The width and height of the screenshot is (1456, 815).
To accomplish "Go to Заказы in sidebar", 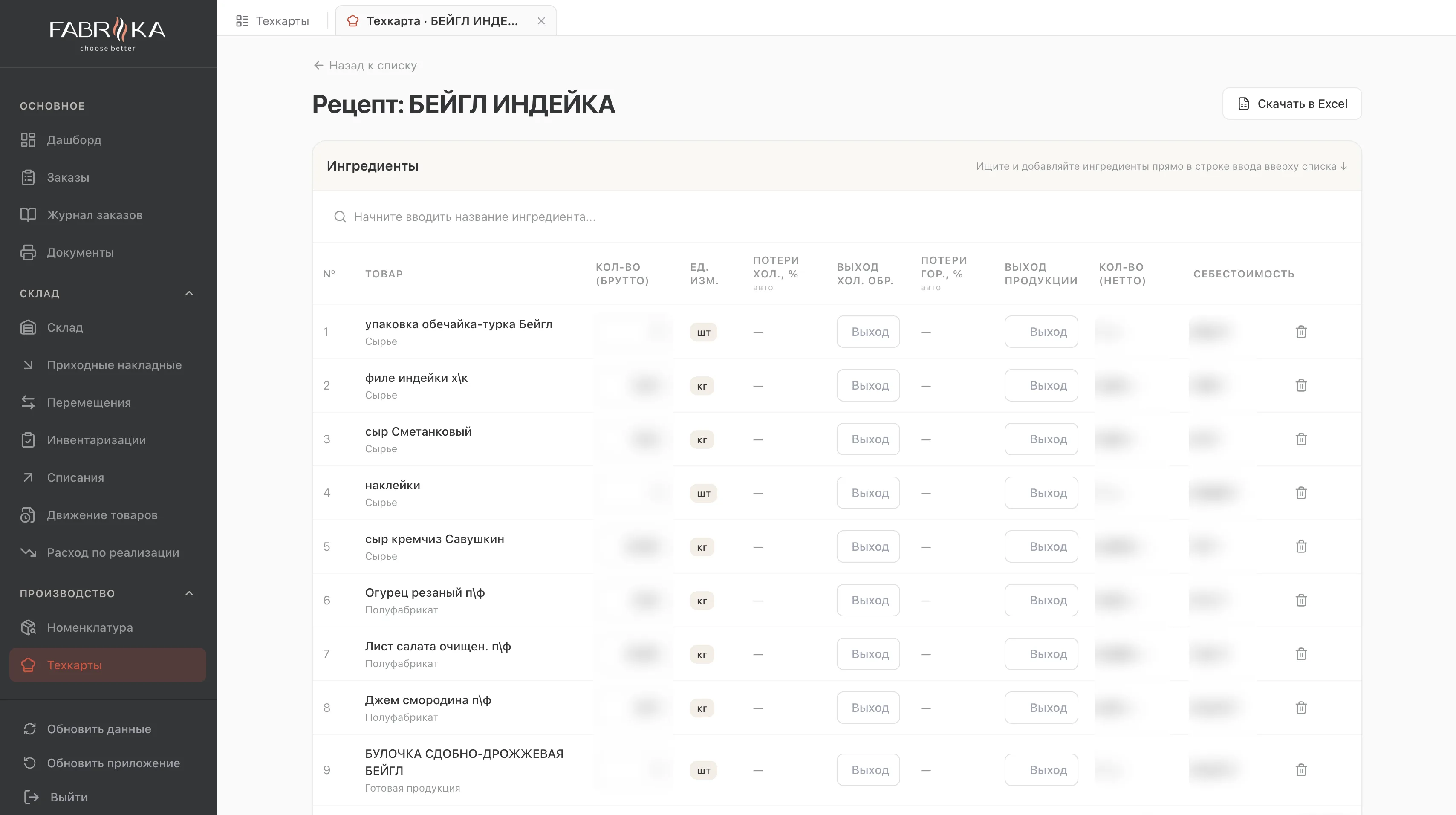I will pos(107,177).
